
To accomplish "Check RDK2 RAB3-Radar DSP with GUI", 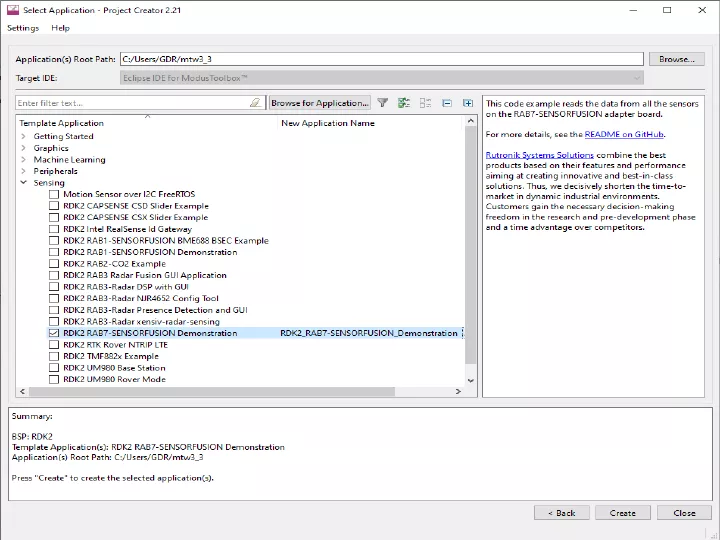I will click(54, 287).
